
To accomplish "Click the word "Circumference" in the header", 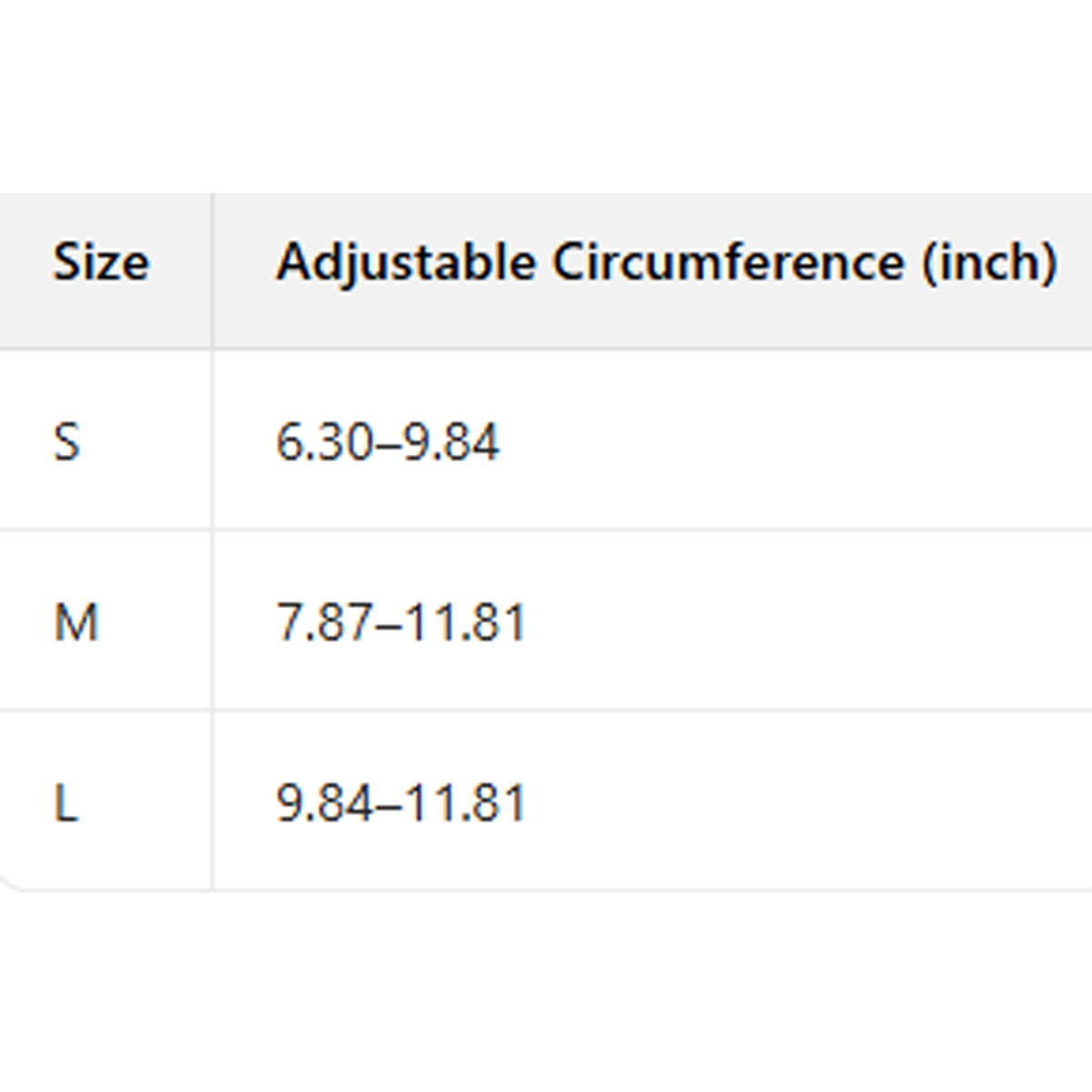I will [x=728, y=263].
